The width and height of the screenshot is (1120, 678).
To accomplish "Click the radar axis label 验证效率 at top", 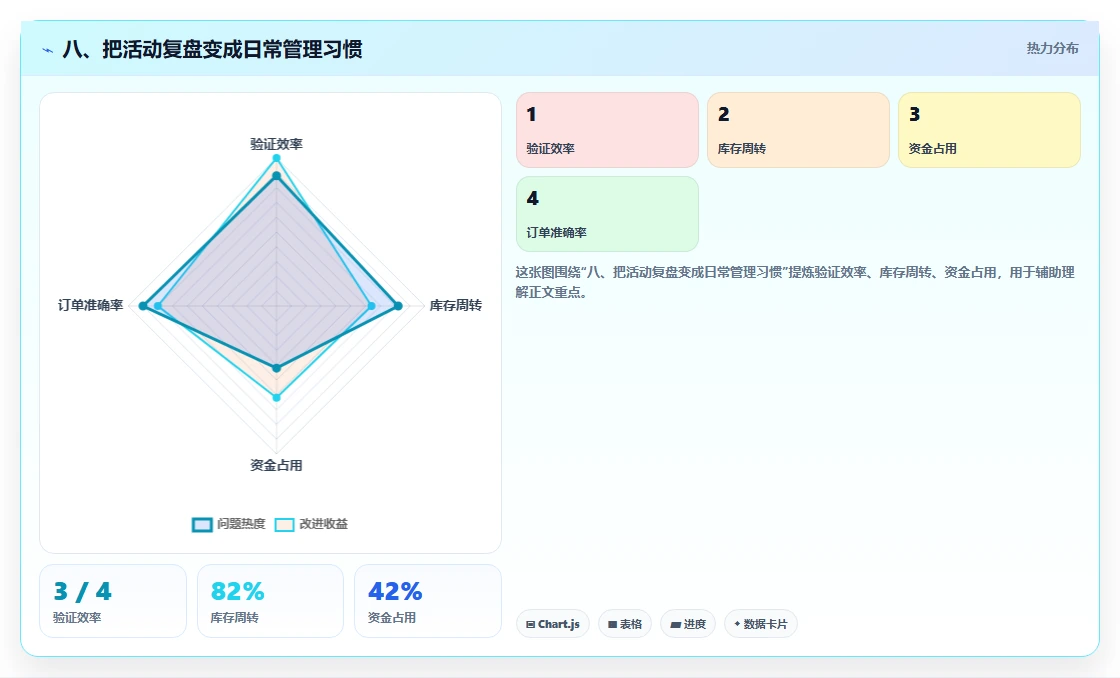I will (x=276, y=144).
